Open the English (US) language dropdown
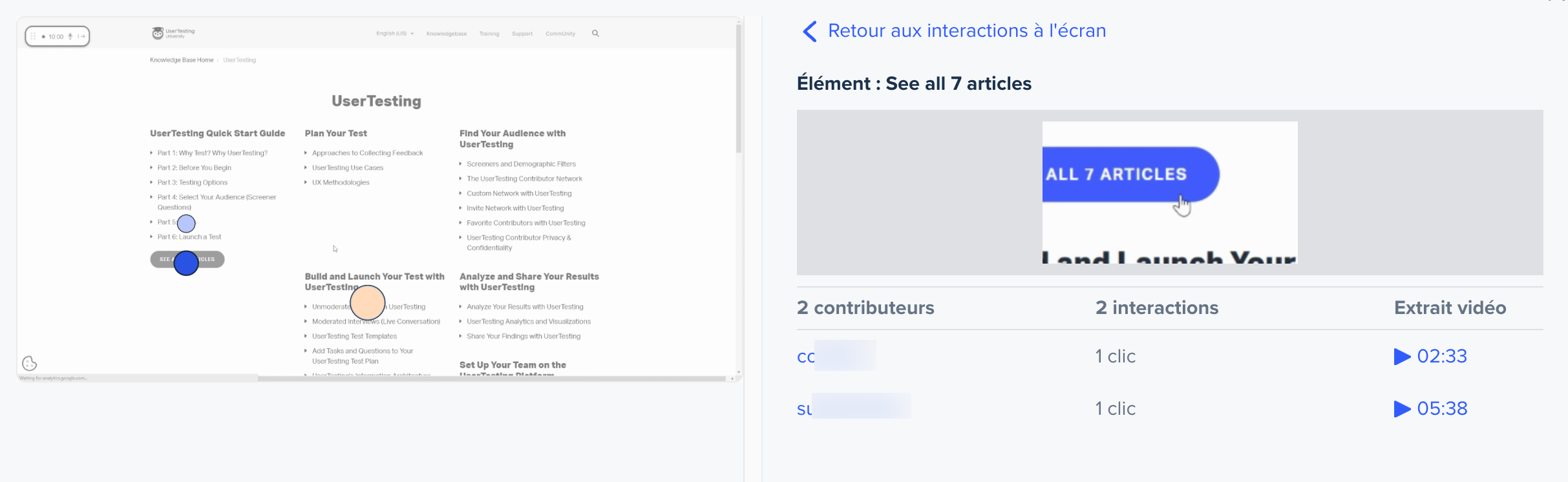The height and width of the screenshot is (482, 1568). click(x=395, y=34)
